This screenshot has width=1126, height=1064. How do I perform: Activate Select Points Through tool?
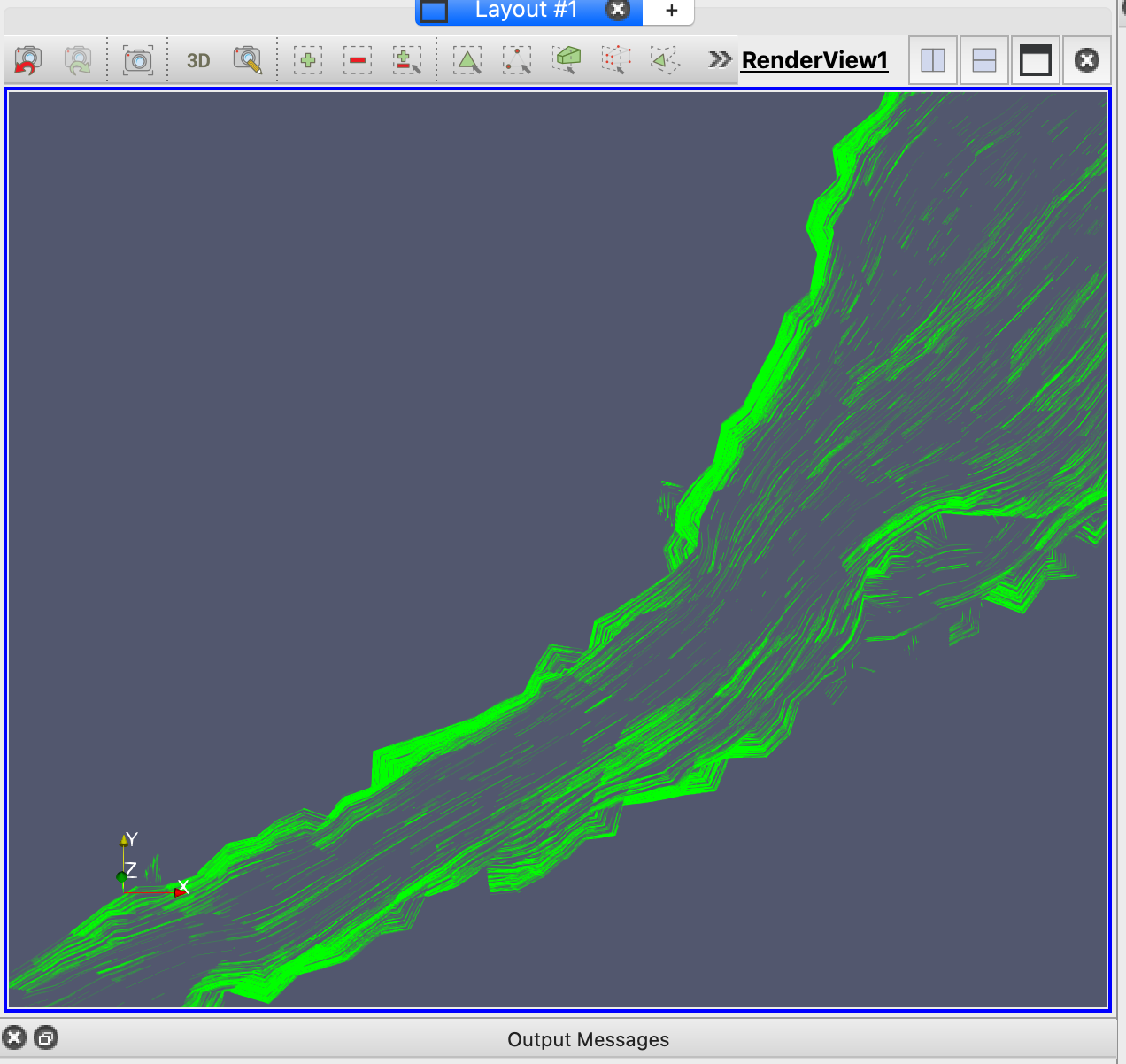pos(616,61)
